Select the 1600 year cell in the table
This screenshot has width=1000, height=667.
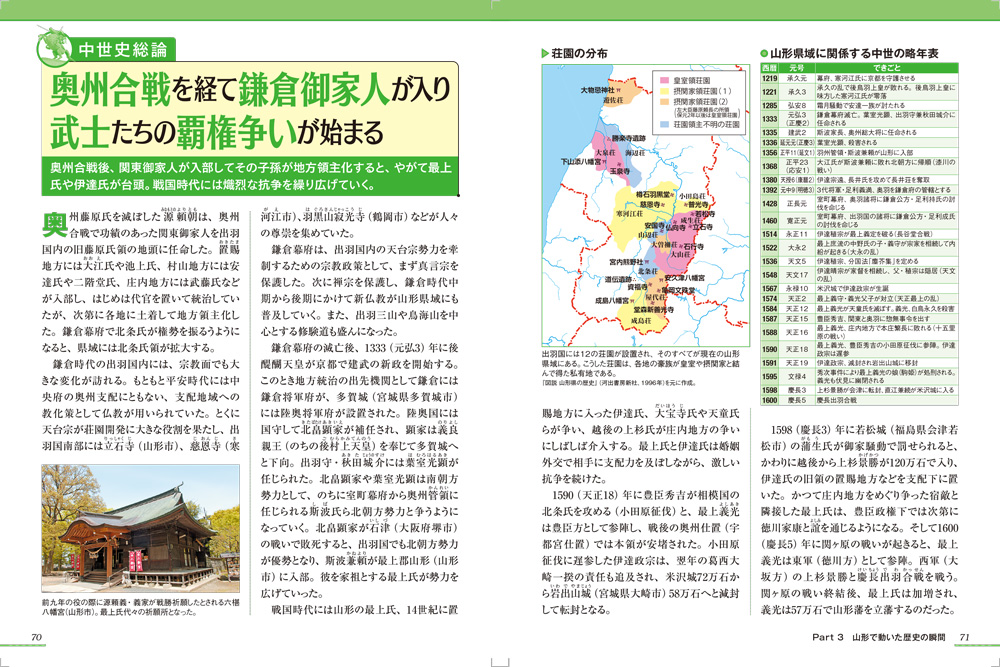(770, 400)
